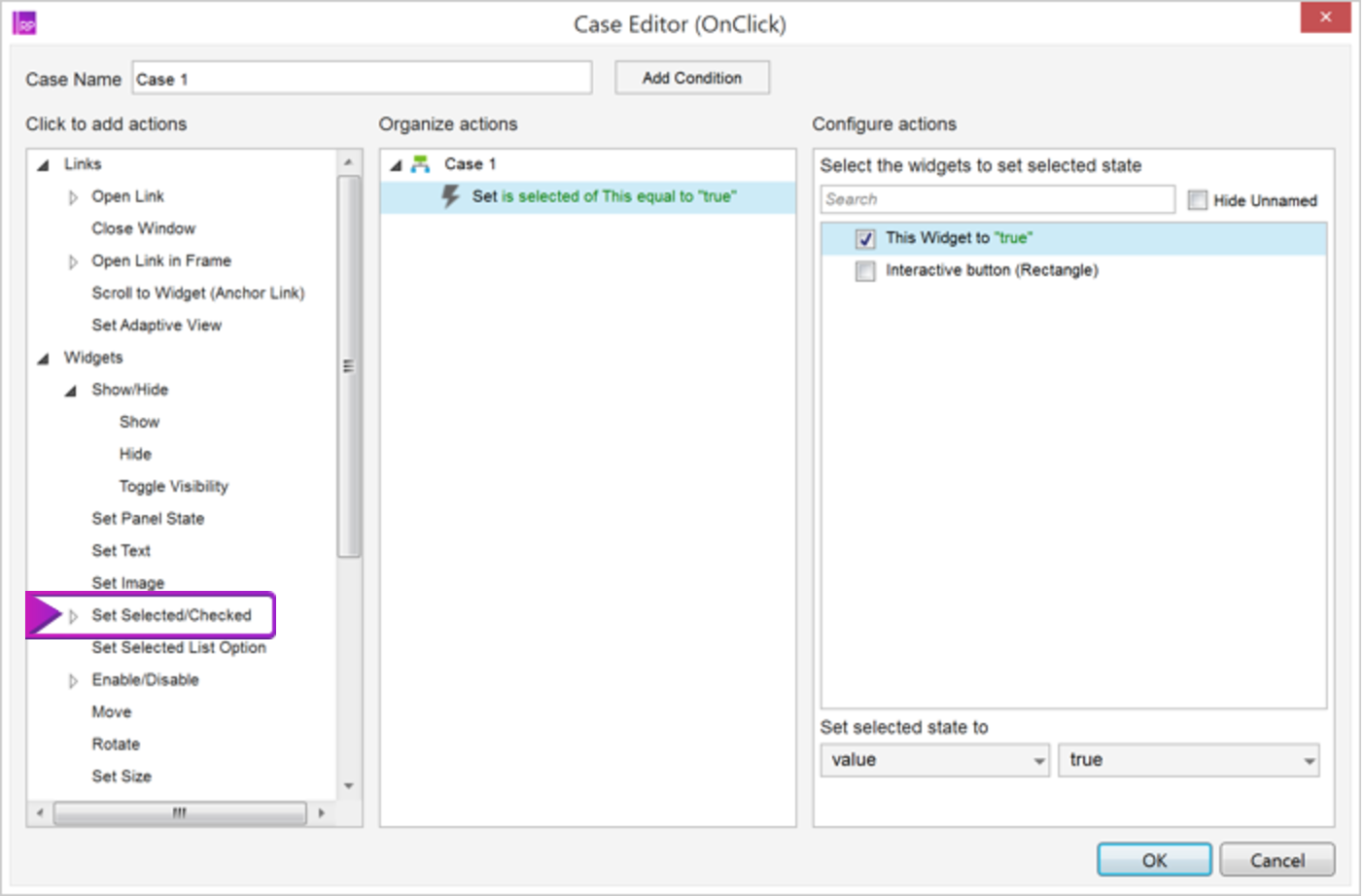Select the Set Panel State action
Image resolution: width=1365 pixels, height=896 pixels.
(x=148, y=518)
